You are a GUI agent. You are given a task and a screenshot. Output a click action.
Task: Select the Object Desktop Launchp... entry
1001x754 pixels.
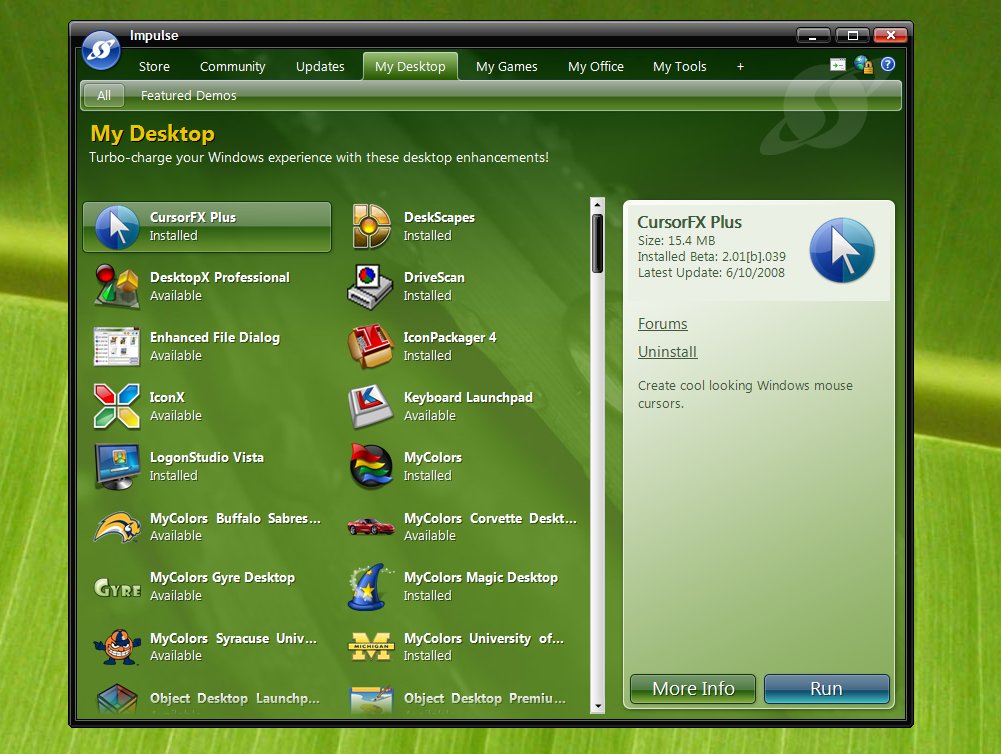[x=207, y=701]
